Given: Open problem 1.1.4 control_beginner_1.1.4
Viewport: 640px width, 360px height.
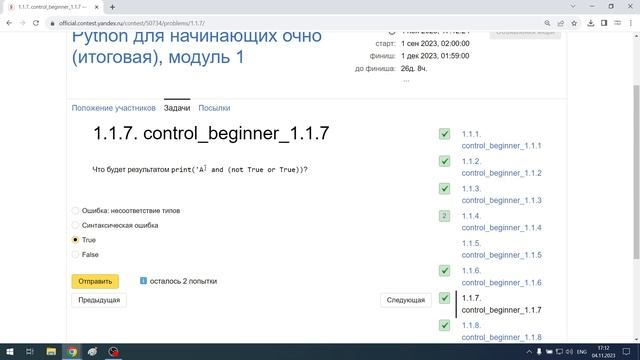Looking at the screenshot, I should 501,222.
